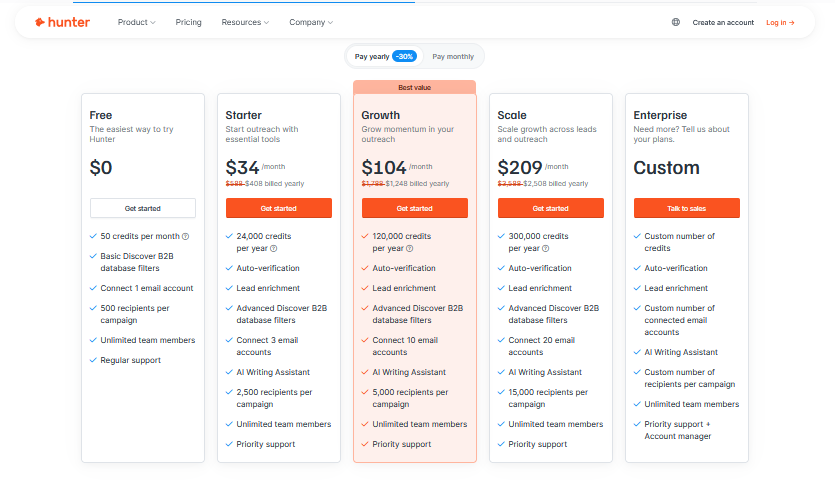The height and width of the screenshot is (483, 835).
Task: Expand the Product menu
Action: coord(136,22)
